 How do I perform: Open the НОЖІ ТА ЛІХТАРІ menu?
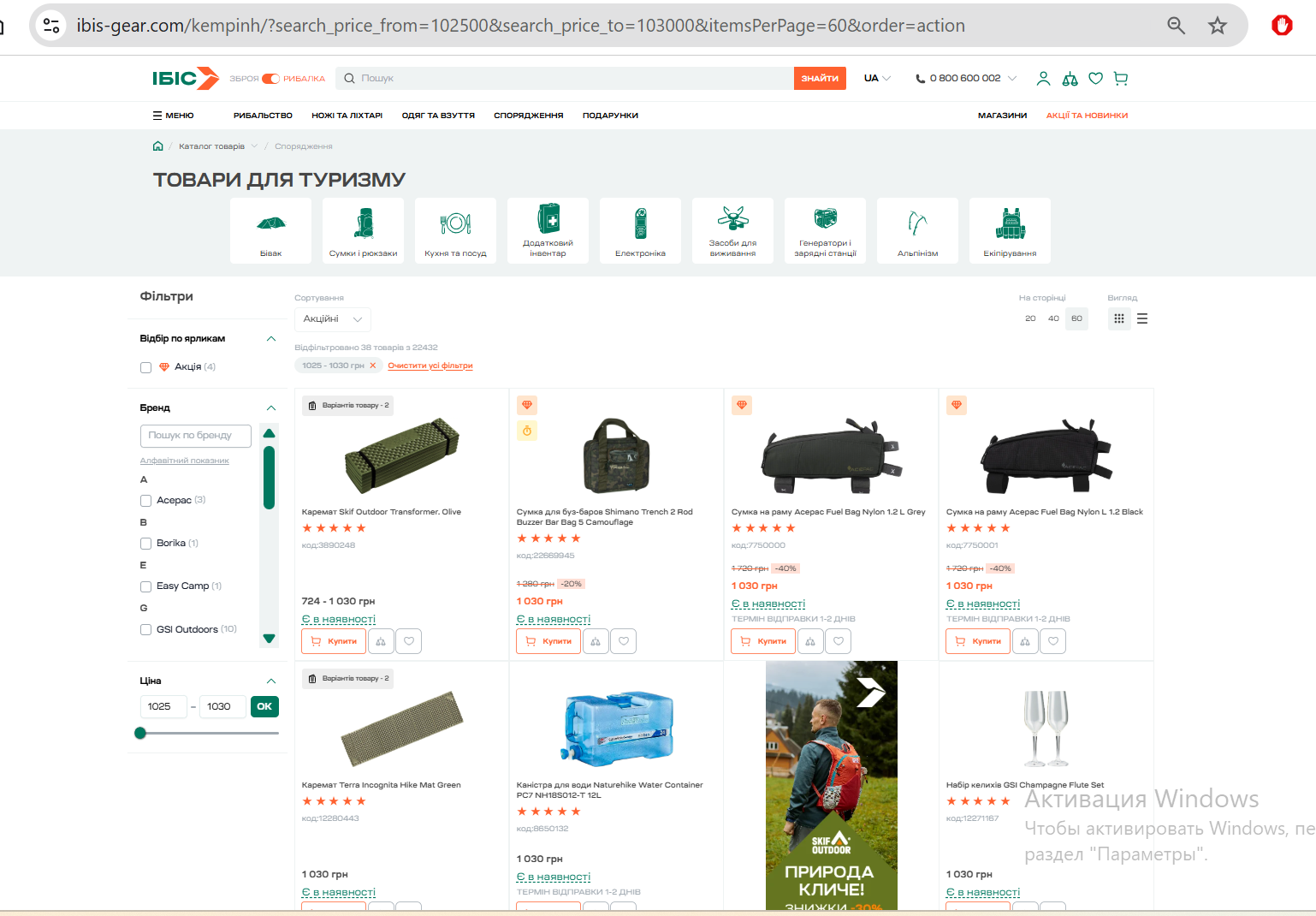(x=347, y=116)
